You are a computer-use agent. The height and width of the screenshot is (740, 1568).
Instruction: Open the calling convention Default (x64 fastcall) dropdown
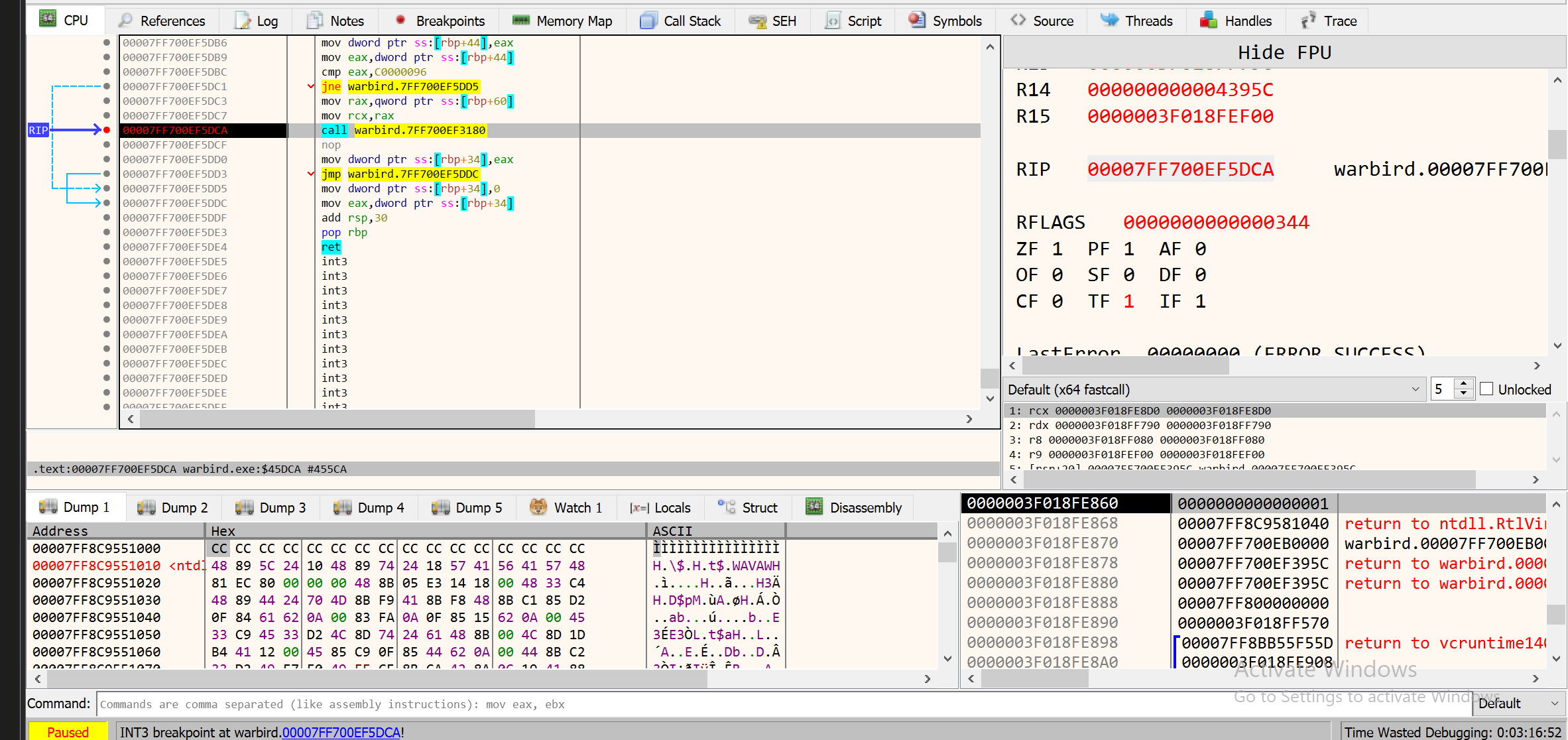click(x=1214, y=389)
